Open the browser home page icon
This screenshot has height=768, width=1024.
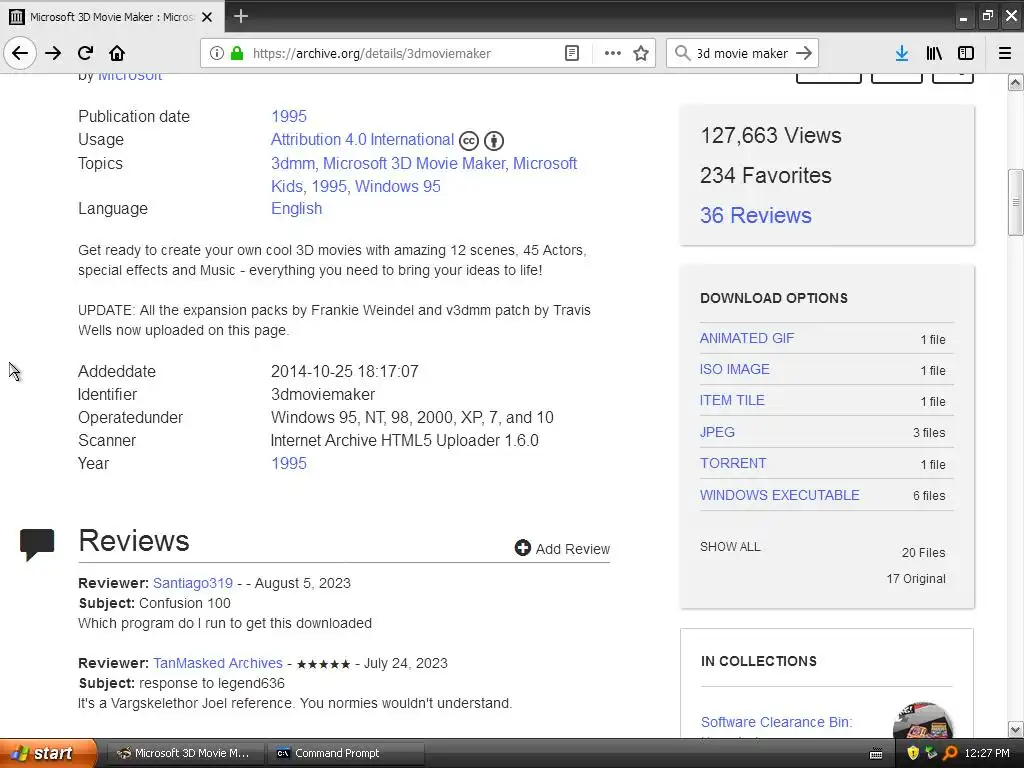tap(117, 53)
